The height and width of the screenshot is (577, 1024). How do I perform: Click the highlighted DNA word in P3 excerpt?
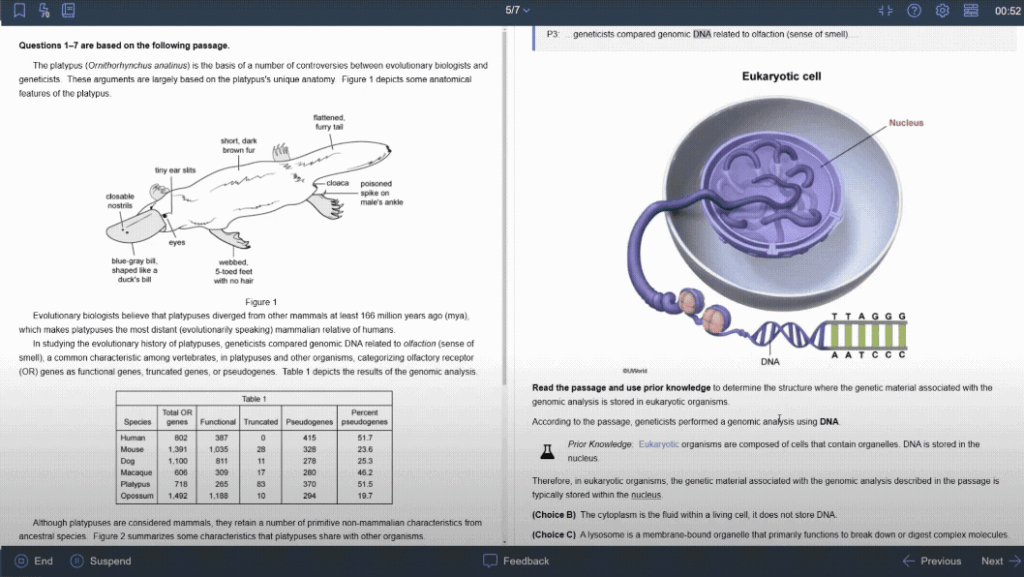click(x=702, y=34)
